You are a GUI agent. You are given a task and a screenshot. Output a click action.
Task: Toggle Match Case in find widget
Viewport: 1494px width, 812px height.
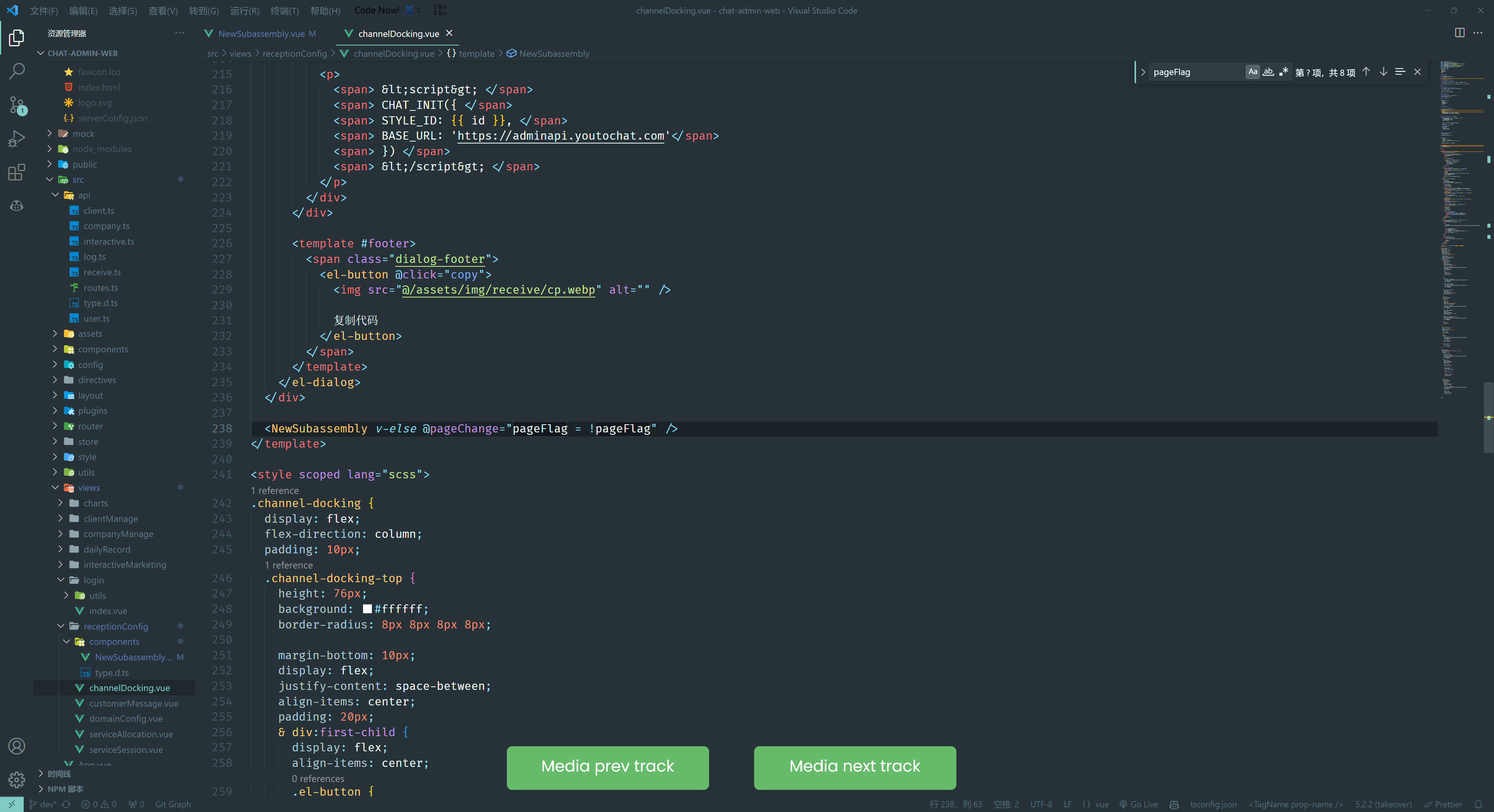click(1253, 72)
